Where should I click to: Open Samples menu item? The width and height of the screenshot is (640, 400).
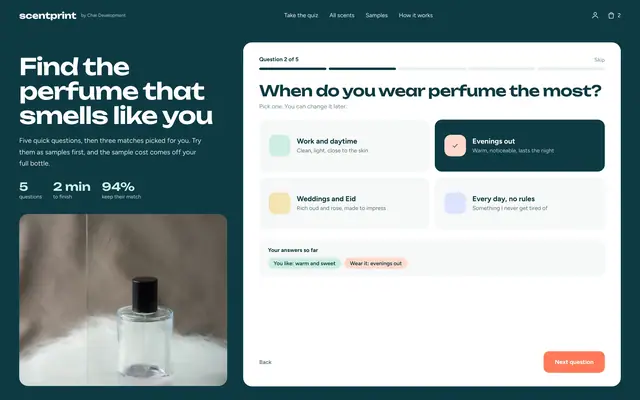coord(376,16)
